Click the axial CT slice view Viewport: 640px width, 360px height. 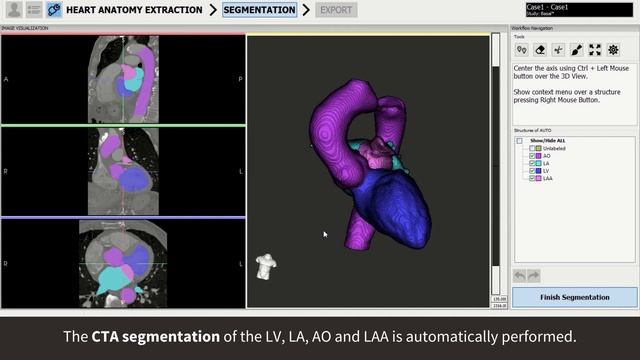click(x=123, y=264)
